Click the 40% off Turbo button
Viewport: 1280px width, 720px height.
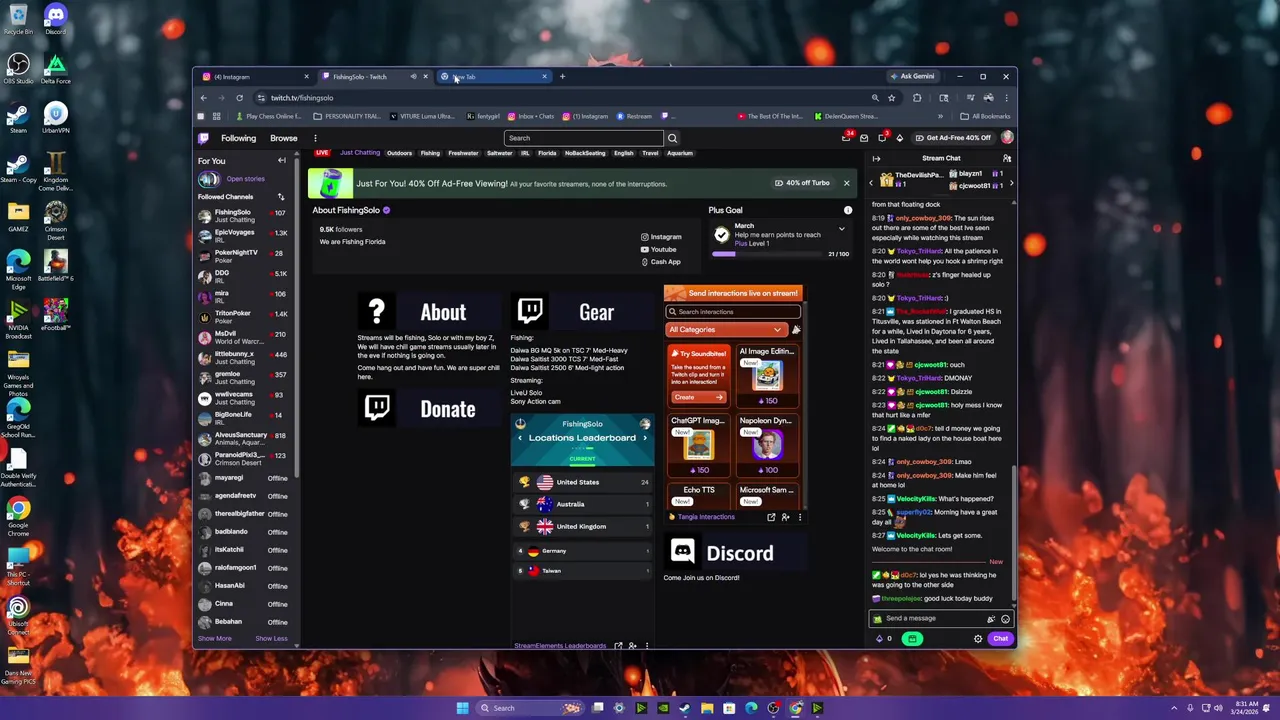click(x=802, y=183)
